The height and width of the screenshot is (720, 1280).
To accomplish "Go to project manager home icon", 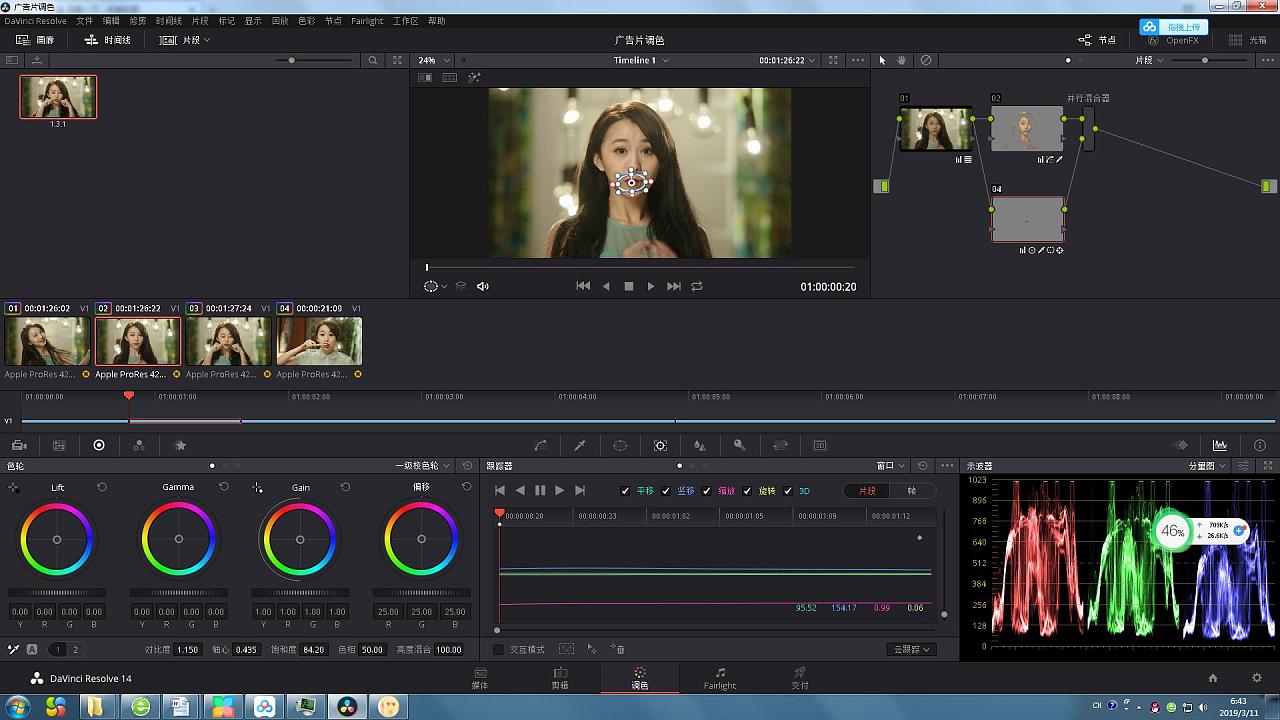I will coord(1213,678).
